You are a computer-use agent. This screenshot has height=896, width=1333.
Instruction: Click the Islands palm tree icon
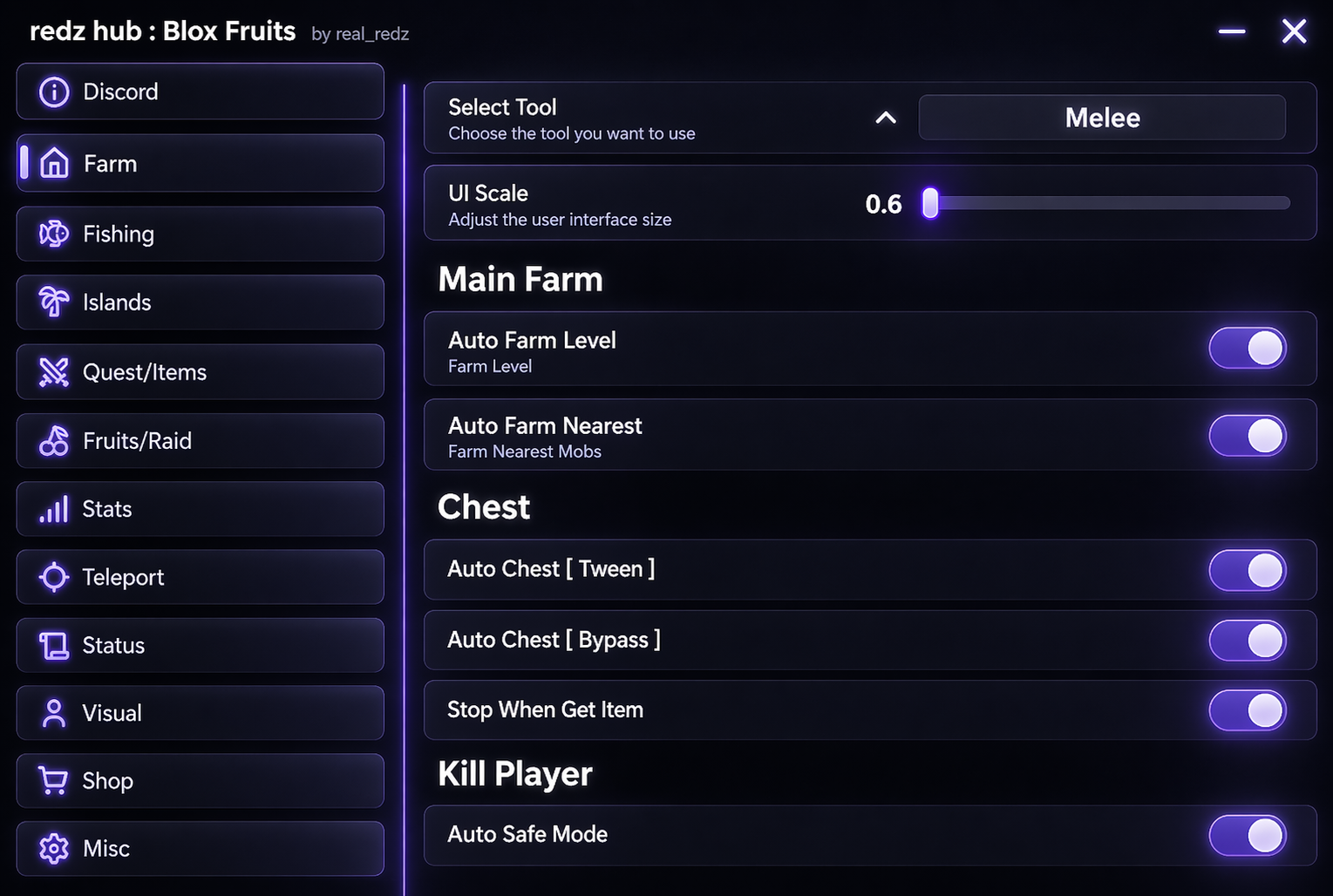(x=54, y=302)
